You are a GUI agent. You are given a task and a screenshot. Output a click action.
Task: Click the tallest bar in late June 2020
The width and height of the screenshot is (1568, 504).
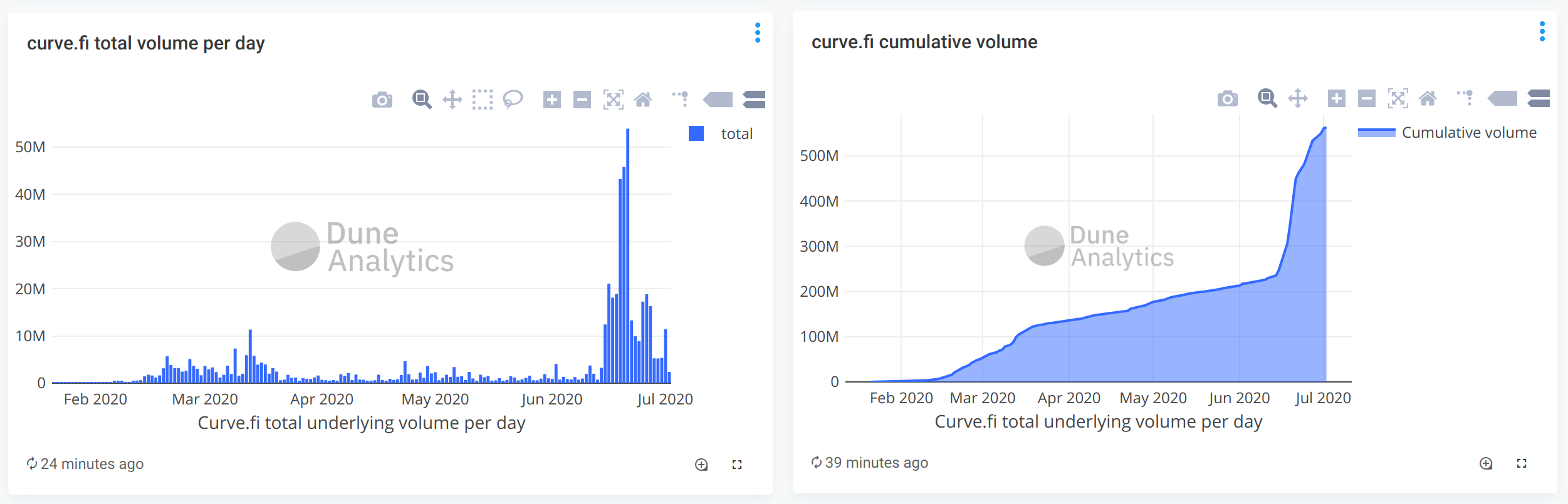627,255
